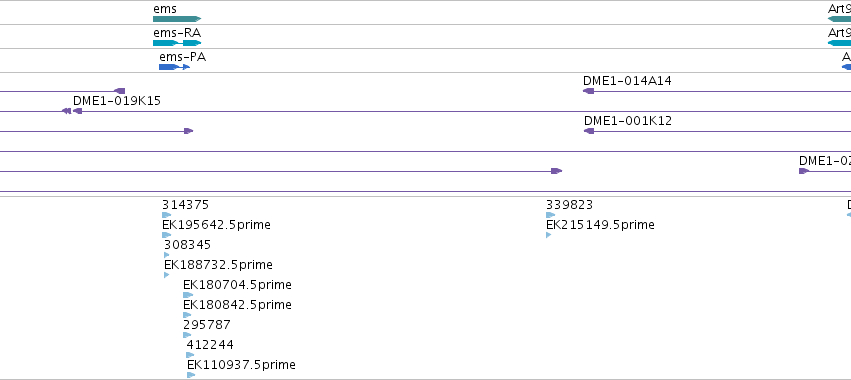Click the ems gene label
This screenshot has width=851, height=380.
pyautogui.click(x=165, y=9)
